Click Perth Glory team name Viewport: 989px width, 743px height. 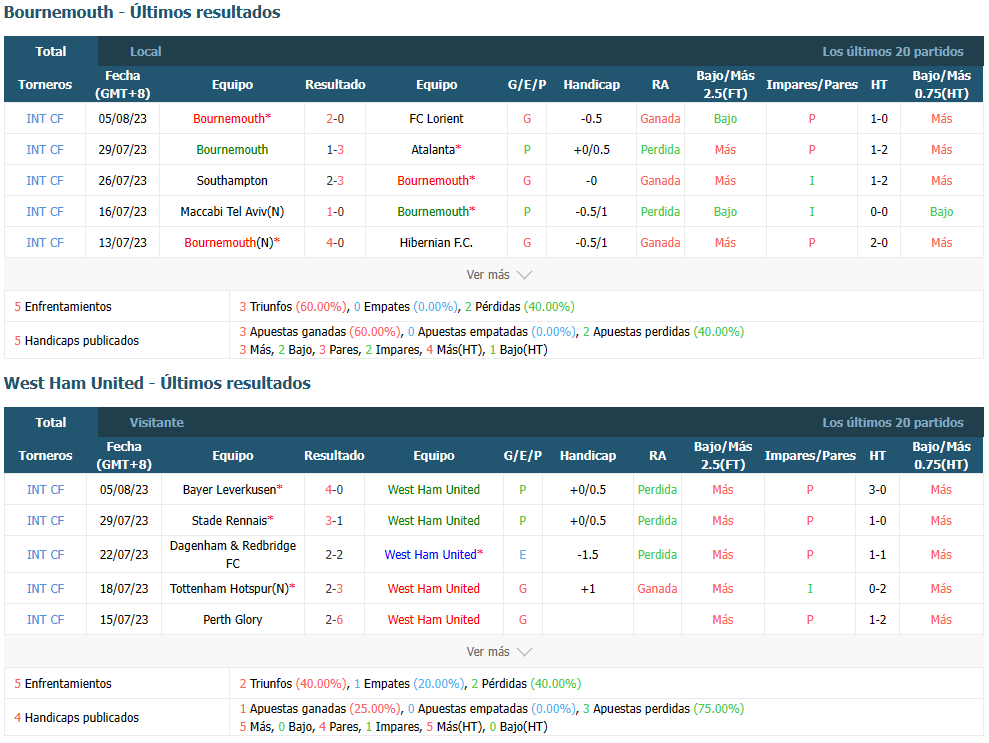(x=233, y=619)
